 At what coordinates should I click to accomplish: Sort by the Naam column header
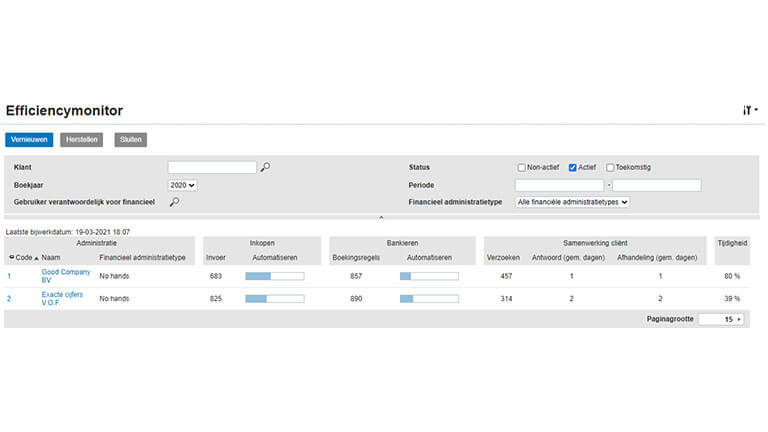point(51,258)
